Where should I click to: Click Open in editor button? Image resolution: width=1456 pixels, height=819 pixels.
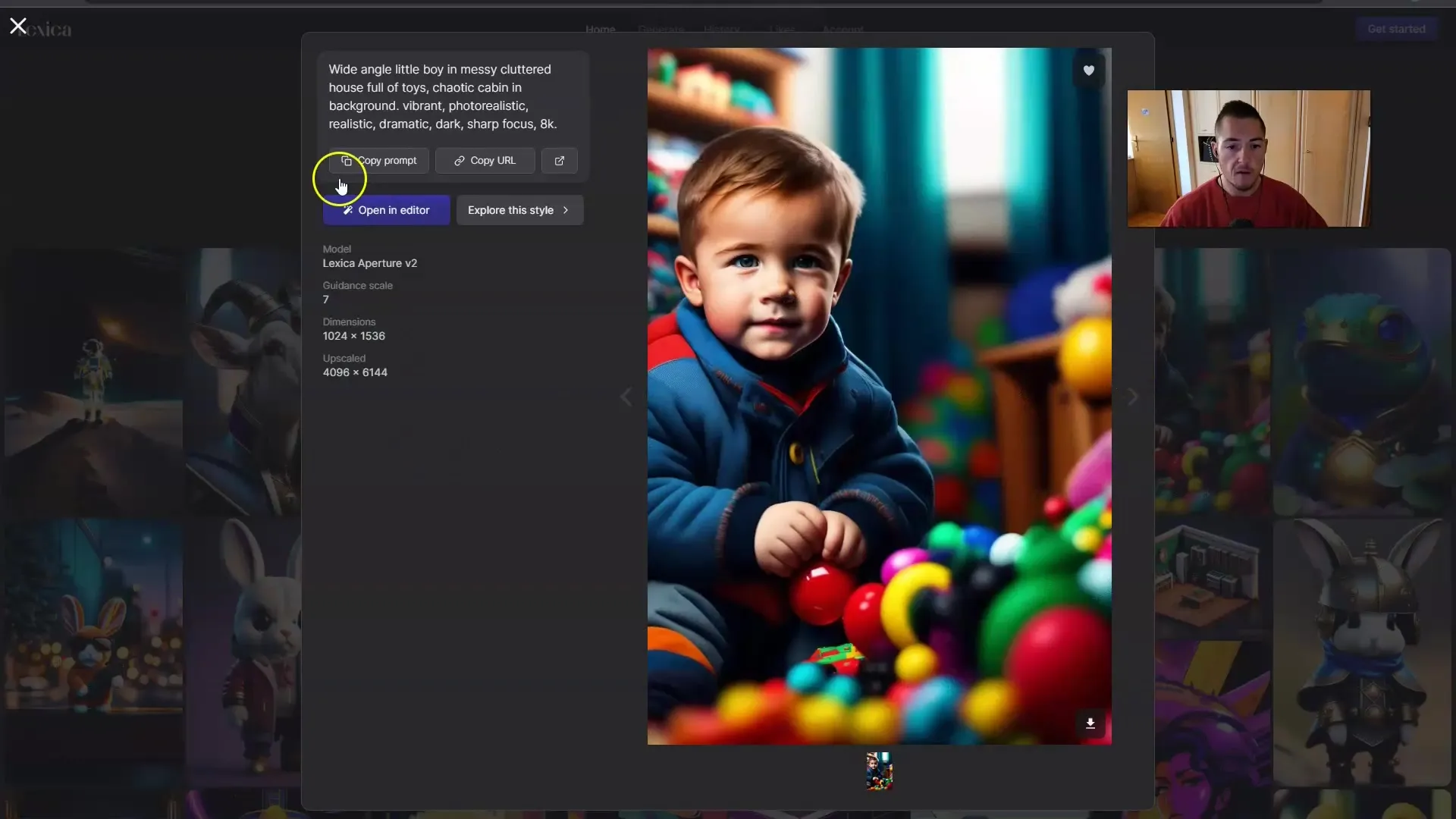pos(387,210)
